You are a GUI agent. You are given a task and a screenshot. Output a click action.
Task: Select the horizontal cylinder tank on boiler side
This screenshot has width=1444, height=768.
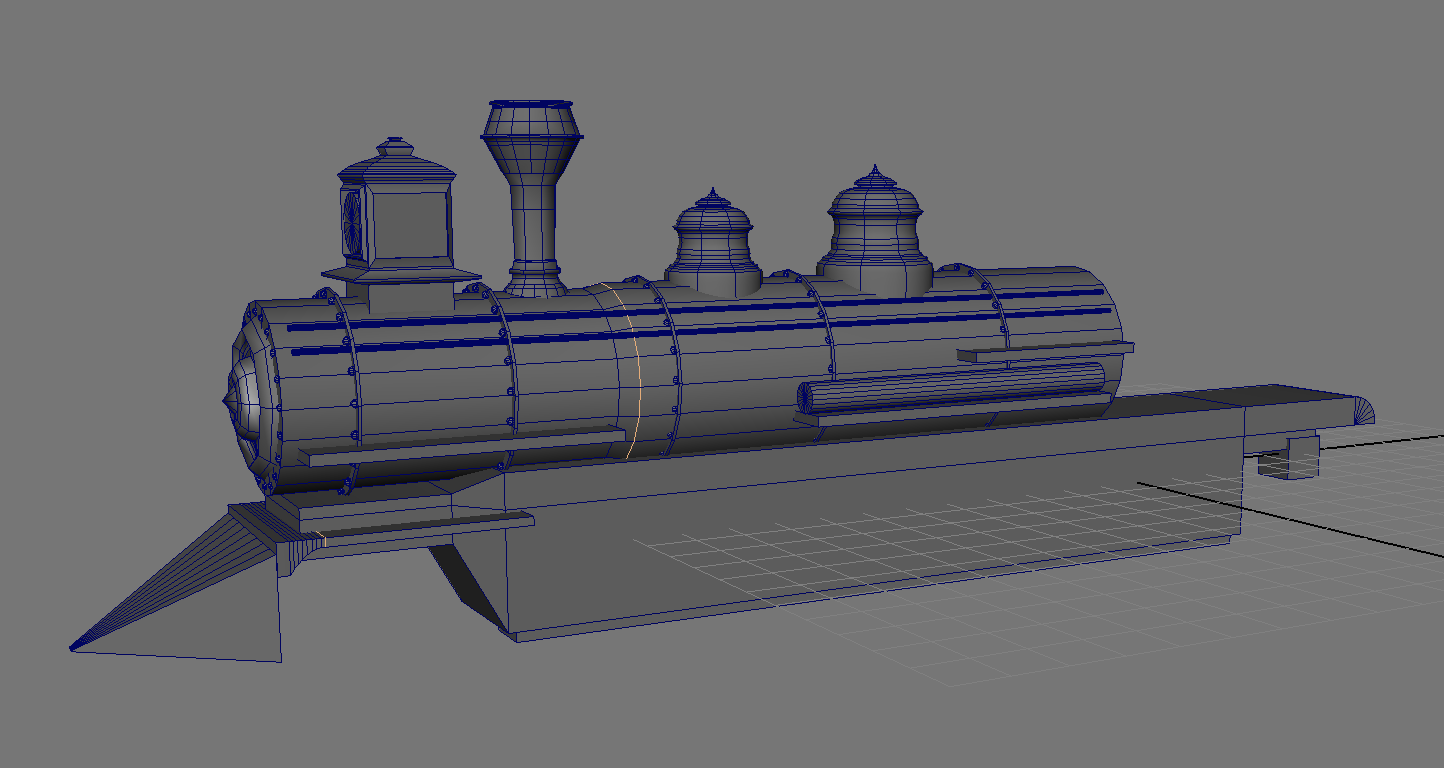pyautogui.click(x=950, y=386)
